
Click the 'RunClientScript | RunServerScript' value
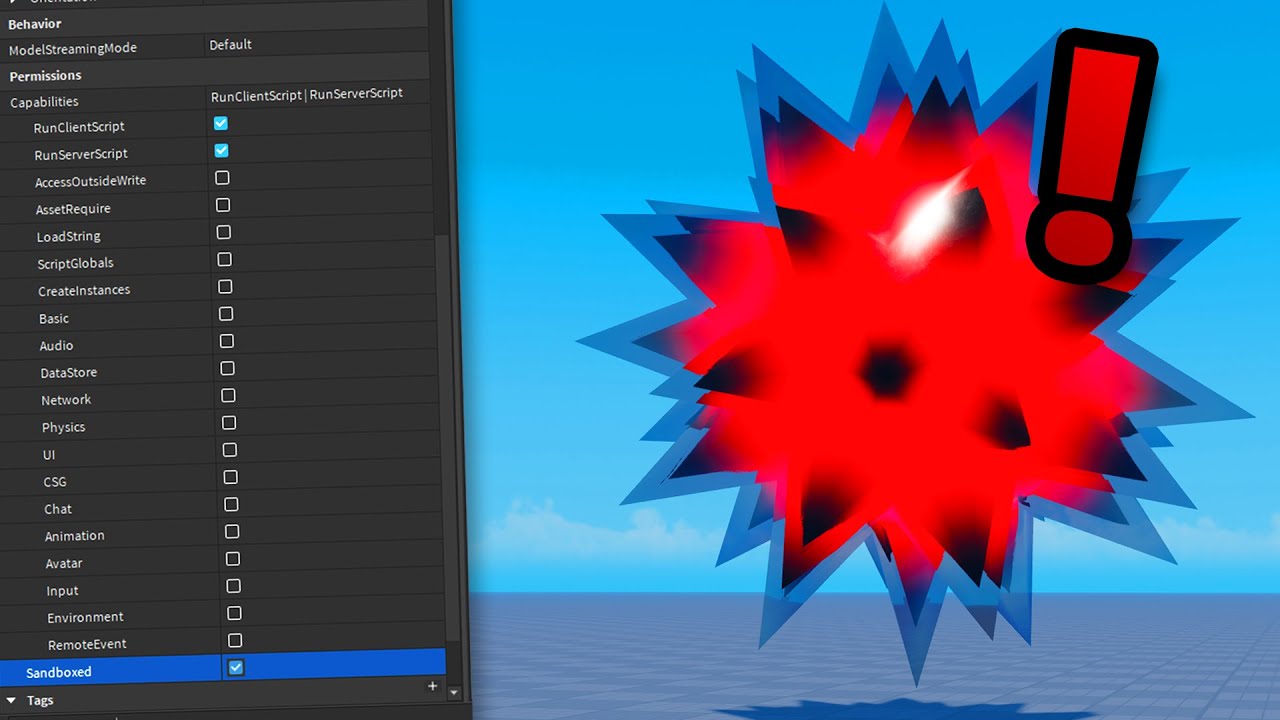pyautogui.click(x=307, y=94)
